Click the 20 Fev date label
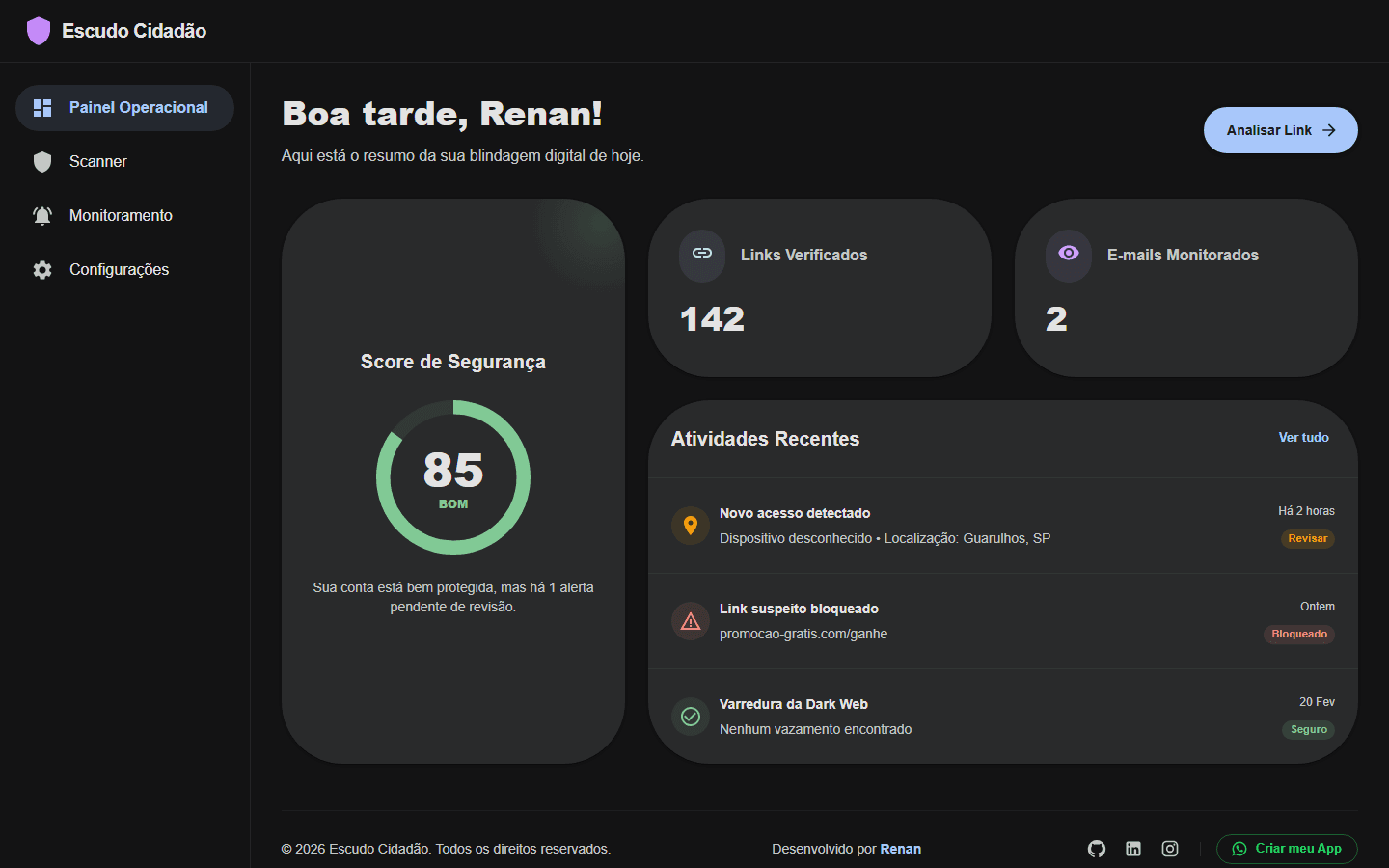The width and height of the screenshot is (1389, 868). pos(1317,702)
